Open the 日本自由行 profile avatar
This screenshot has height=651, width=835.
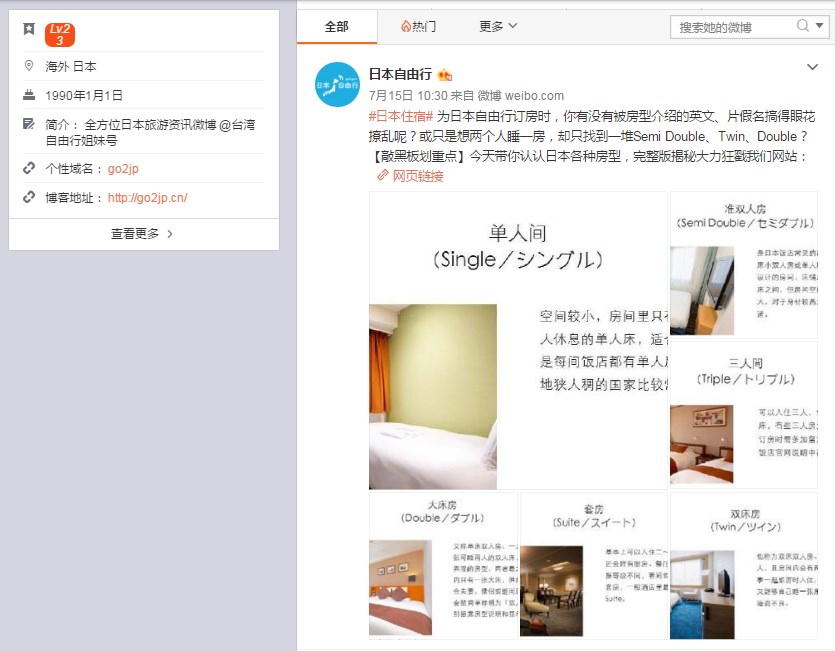(338, 85)
